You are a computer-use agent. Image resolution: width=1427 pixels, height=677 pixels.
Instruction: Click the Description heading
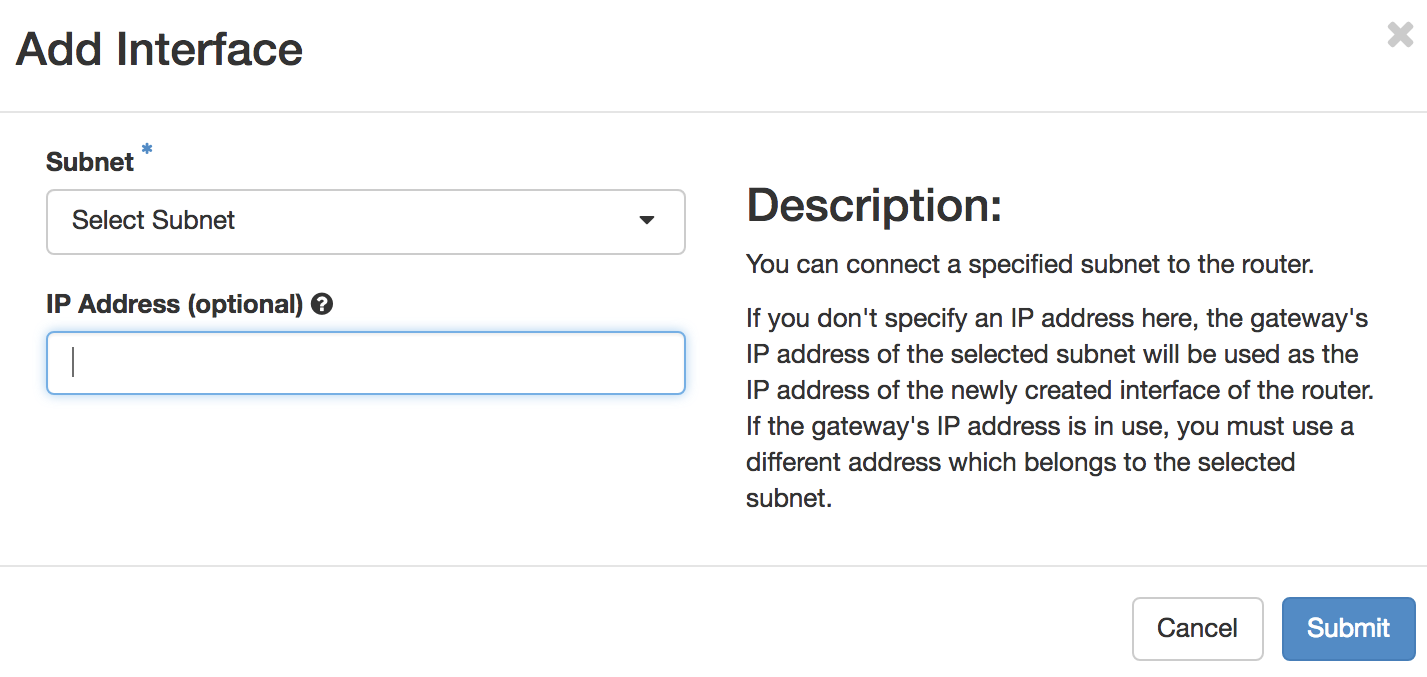pyautogui.click(x=874, y=206)
